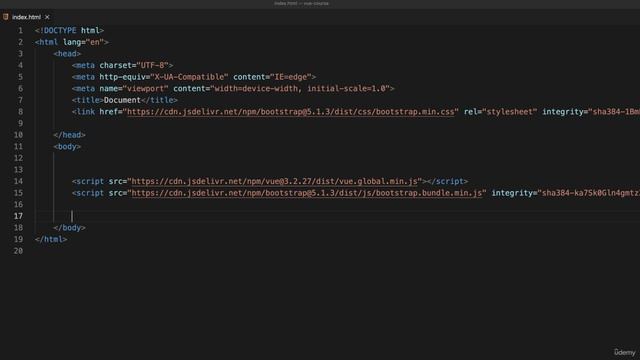Click the HTML file icon on index.html tab
Viewport: 640px width, 360px height.
pyautogui.click(x=6, y=17)
